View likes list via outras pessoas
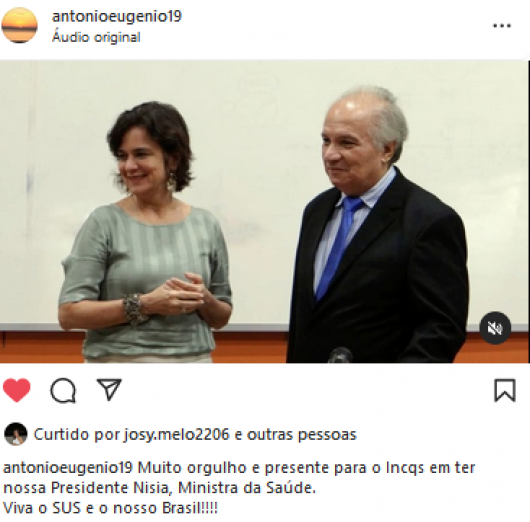This screenshot has height=522, width=530. [302, 434]
